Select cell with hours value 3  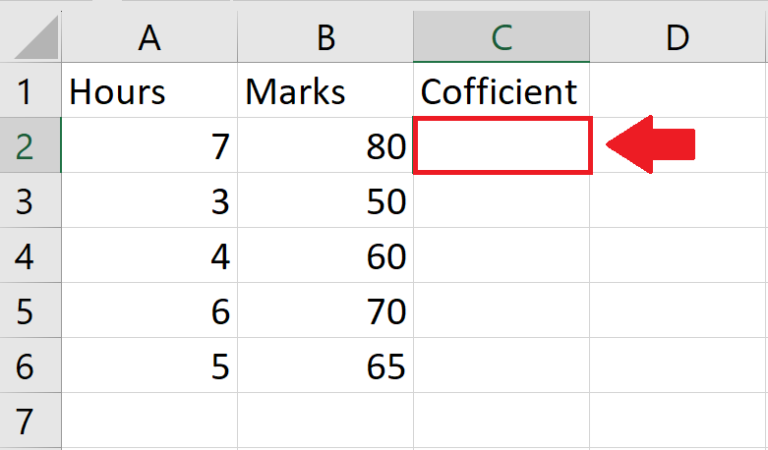pyautogui.click(x=150, y=202)
